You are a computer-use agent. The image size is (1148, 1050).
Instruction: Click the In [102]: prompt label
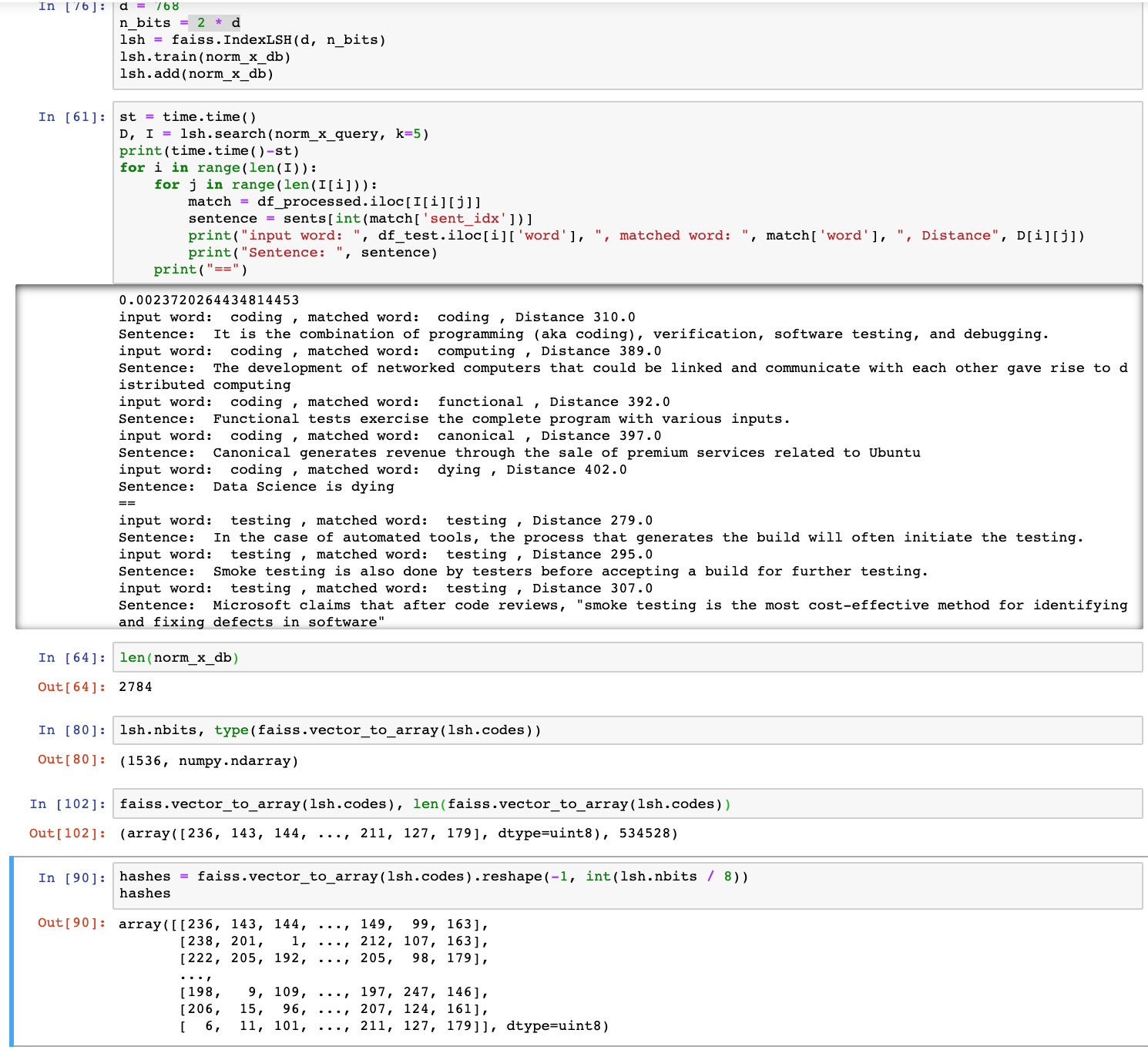[68, 804]
